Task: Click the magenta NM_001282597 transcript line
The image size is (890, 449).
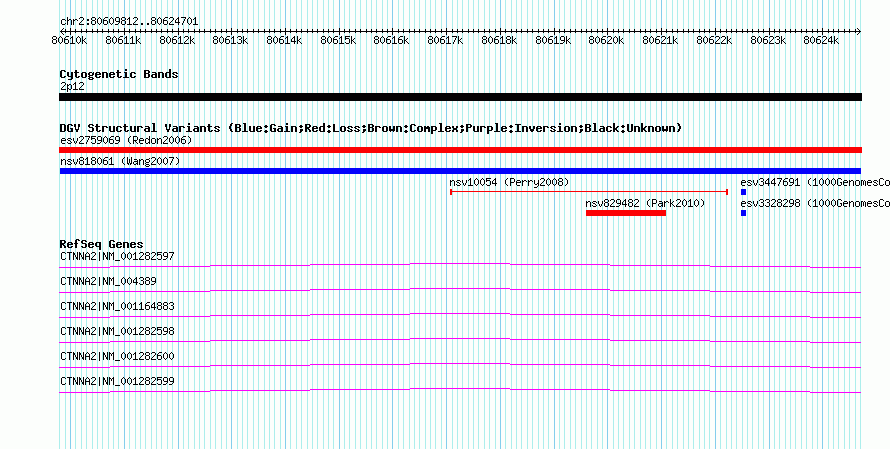Action: click(460, 265)
